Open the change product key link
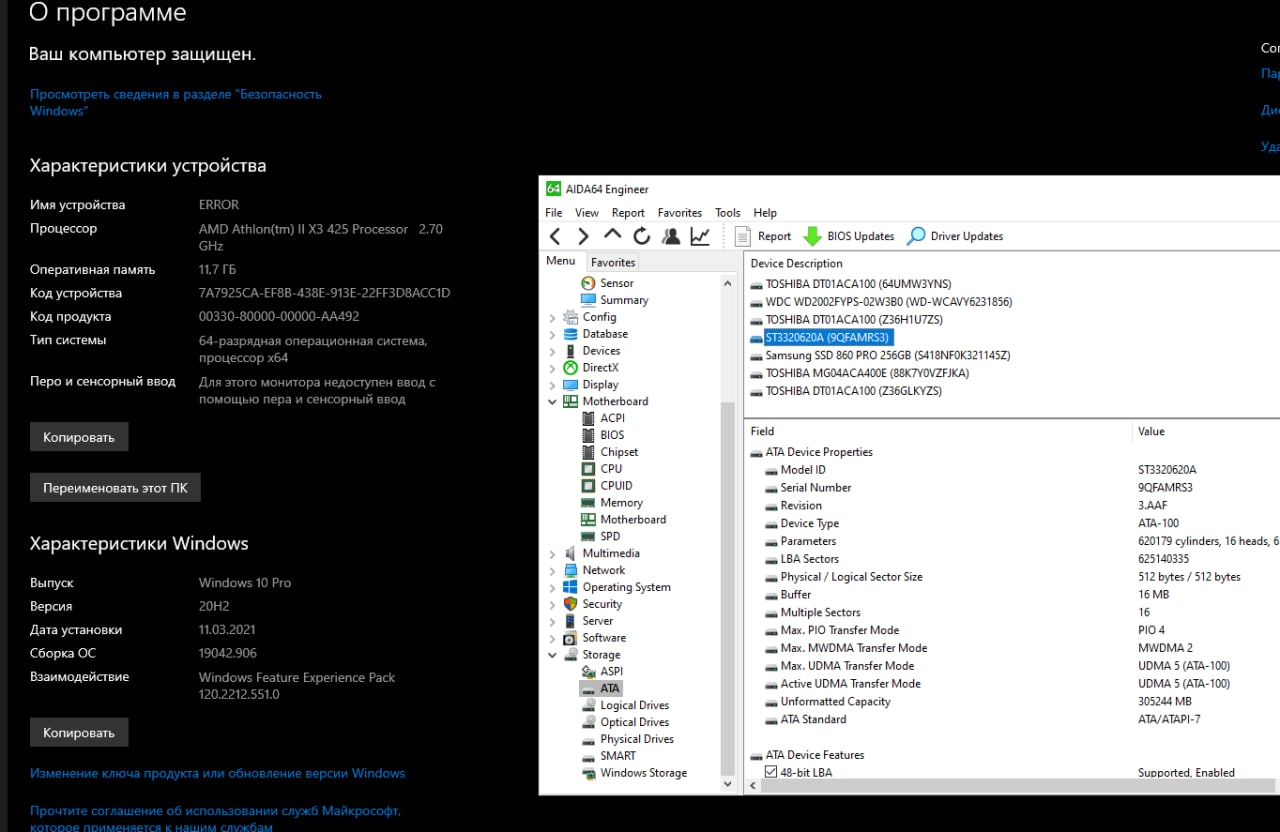Viewport: 1280px width, 832px height. coord(217,773)
